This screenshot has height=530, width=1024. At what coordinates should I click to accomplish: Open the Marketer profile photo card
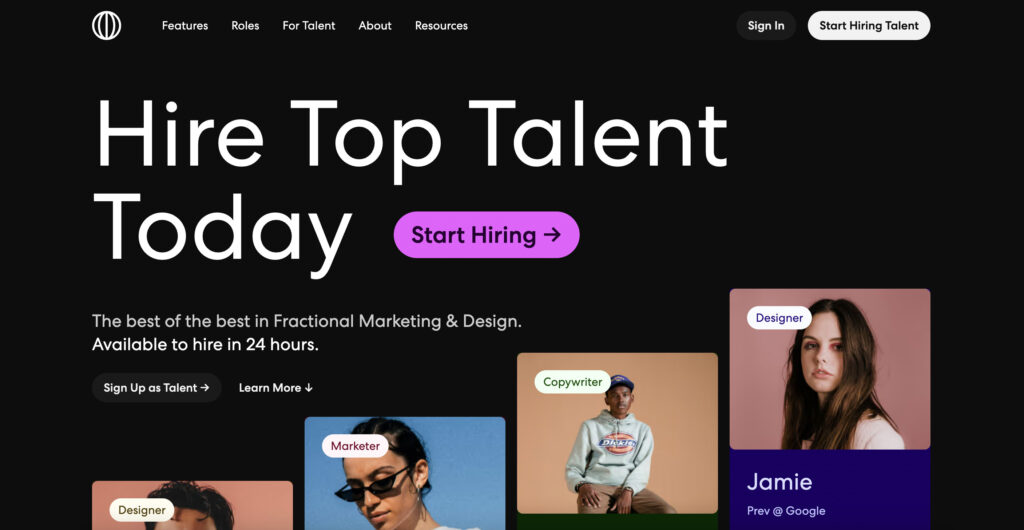pos(405,473)
